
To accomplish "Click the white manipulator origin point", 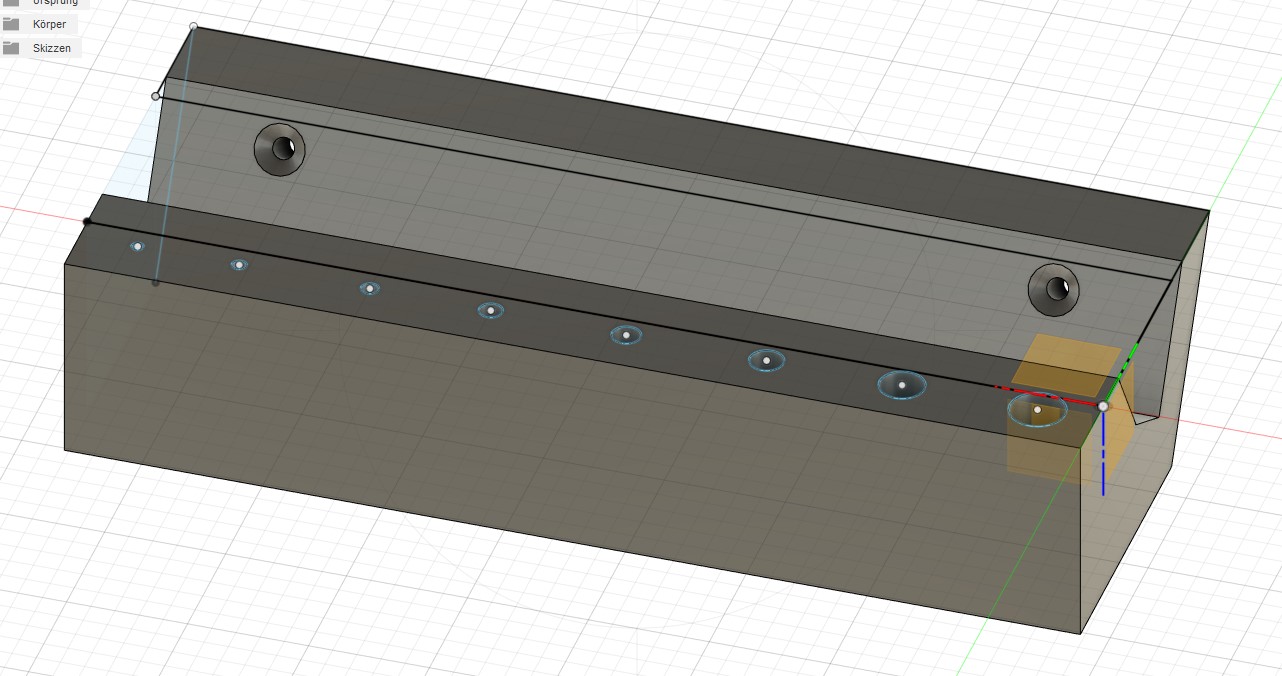I will point(1103,406).
